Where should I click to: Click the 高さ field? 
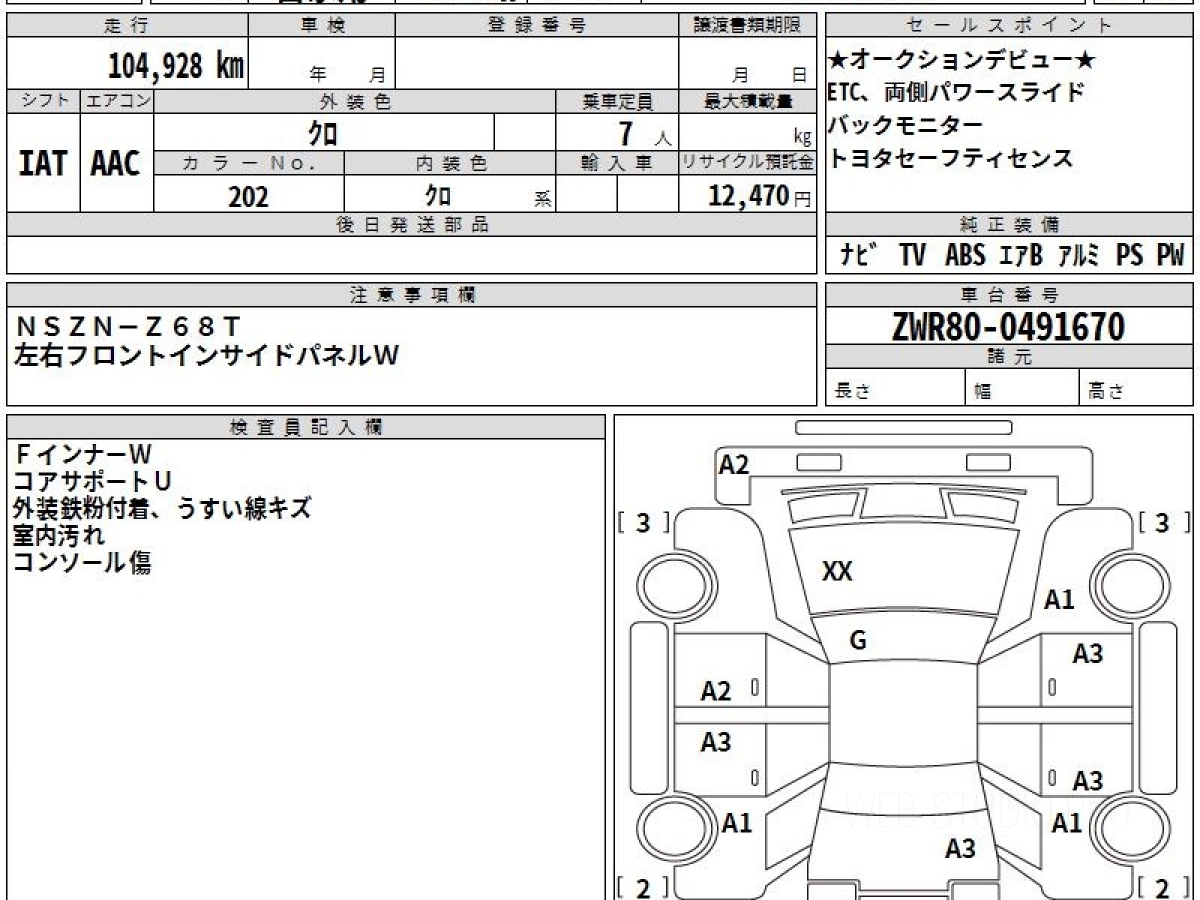(x=1135, y=388)
